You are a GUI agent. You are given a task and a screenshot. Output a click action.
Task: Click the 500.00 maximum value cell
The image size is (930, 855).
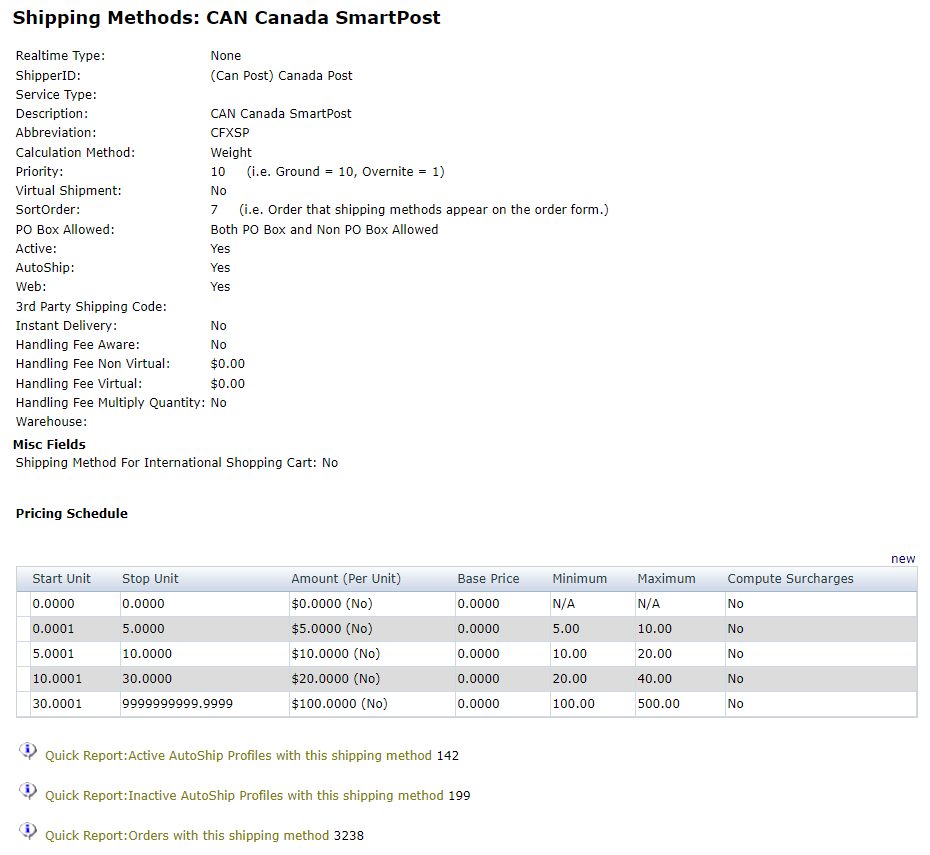658,704
